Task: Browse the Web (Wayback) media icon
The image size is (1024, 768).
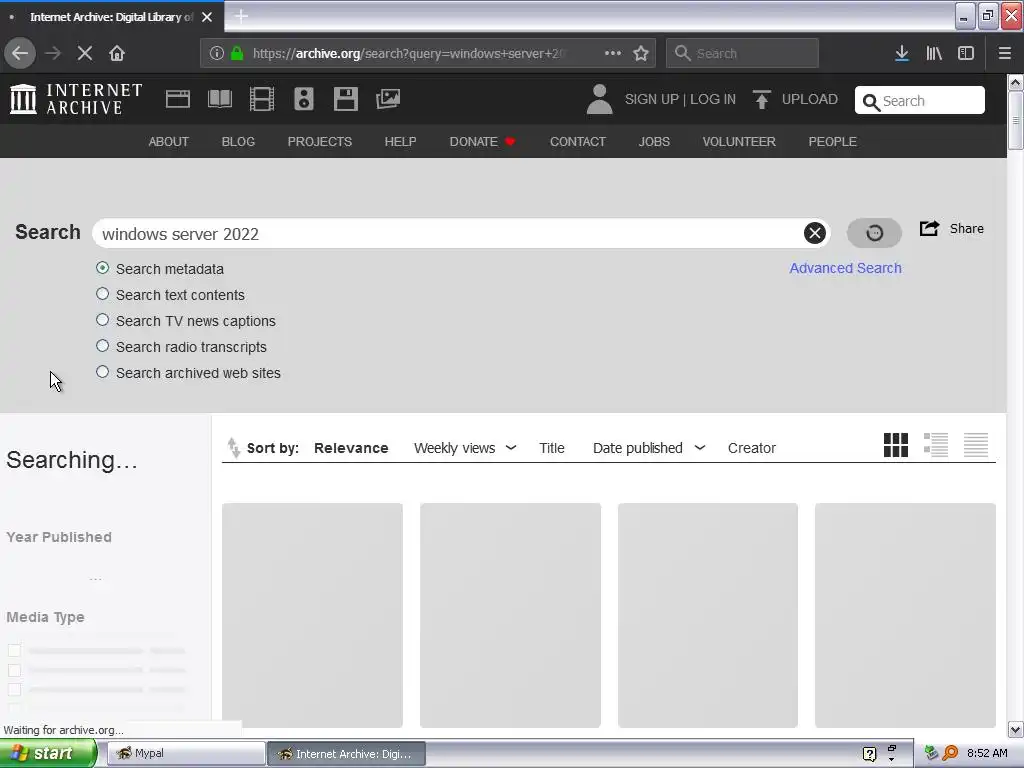Action: pyautogui.click(x=178, y=99)
